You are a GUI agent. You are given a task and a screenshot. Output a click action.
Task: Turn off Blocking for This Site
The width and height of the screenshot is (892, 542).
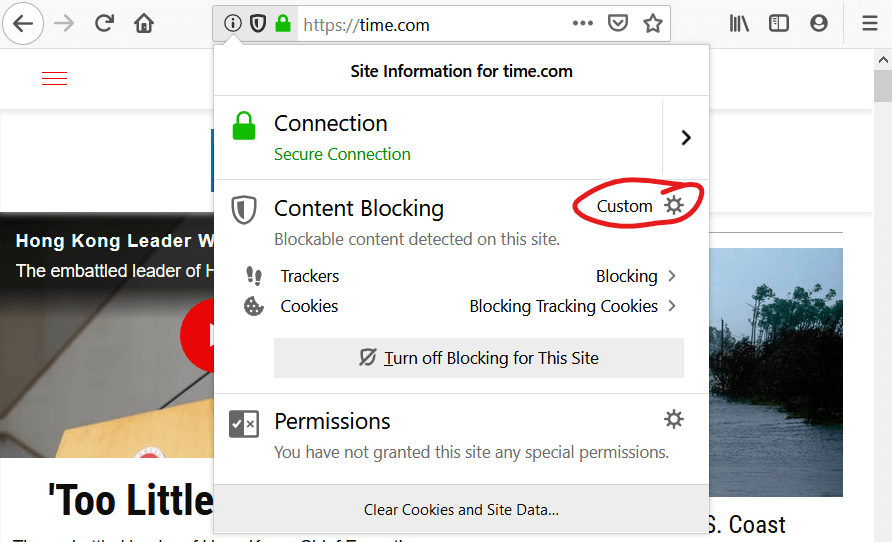tap(479, 358)
